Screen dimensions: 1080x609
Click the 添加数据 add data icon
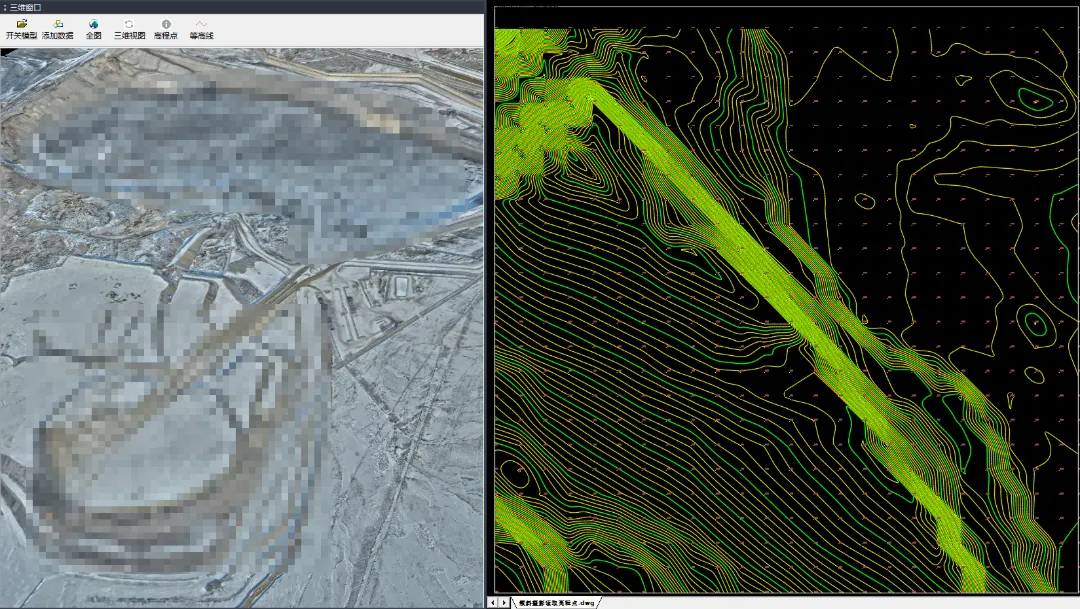pos(58,24)
